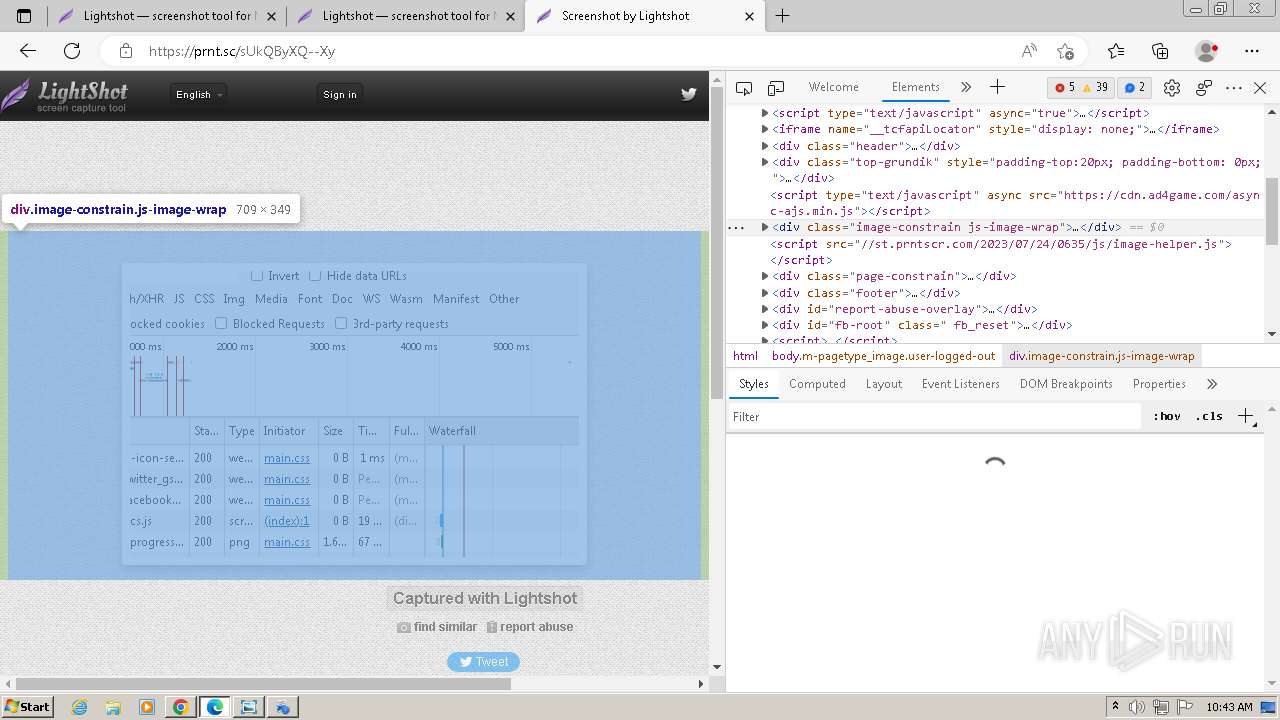Expand the div top-grundik node
The image size is (1280, 720).
pos(765,162)
